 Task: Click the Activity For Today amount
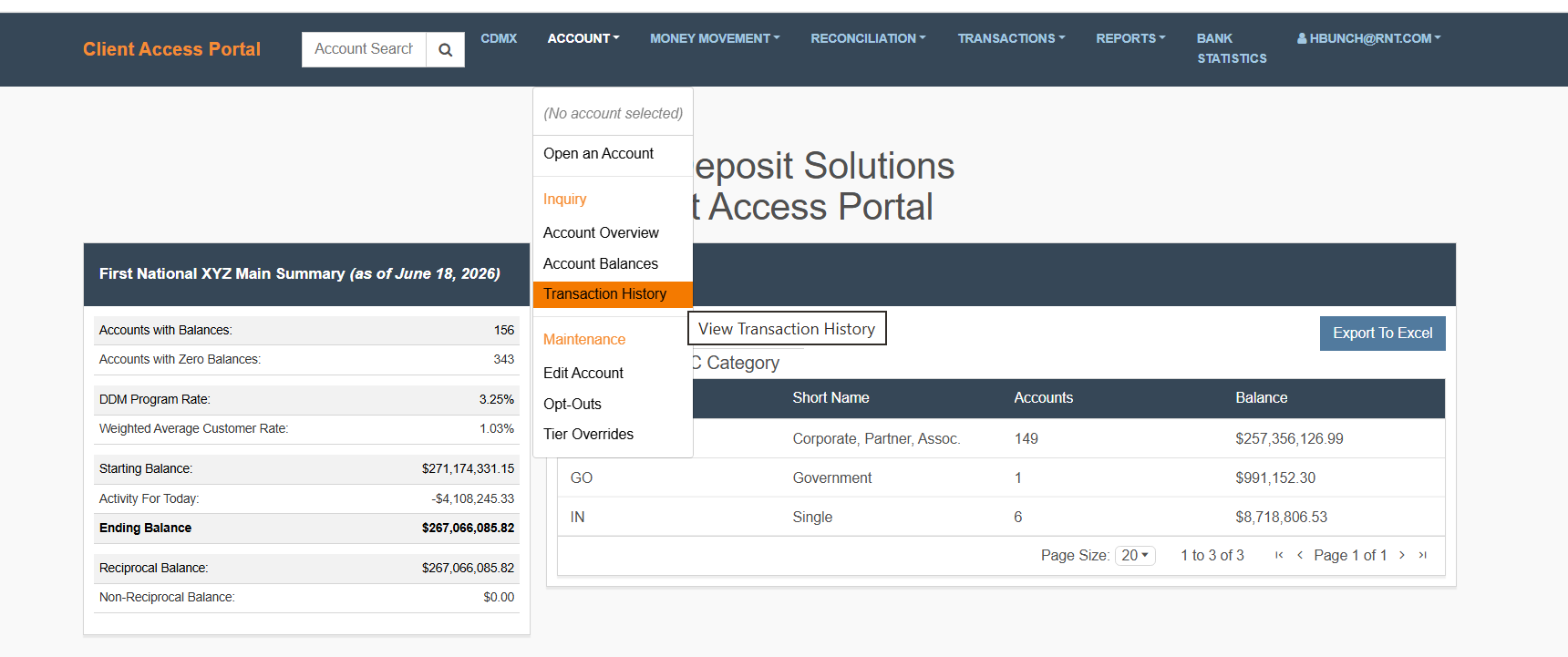[x=473, y=499]
